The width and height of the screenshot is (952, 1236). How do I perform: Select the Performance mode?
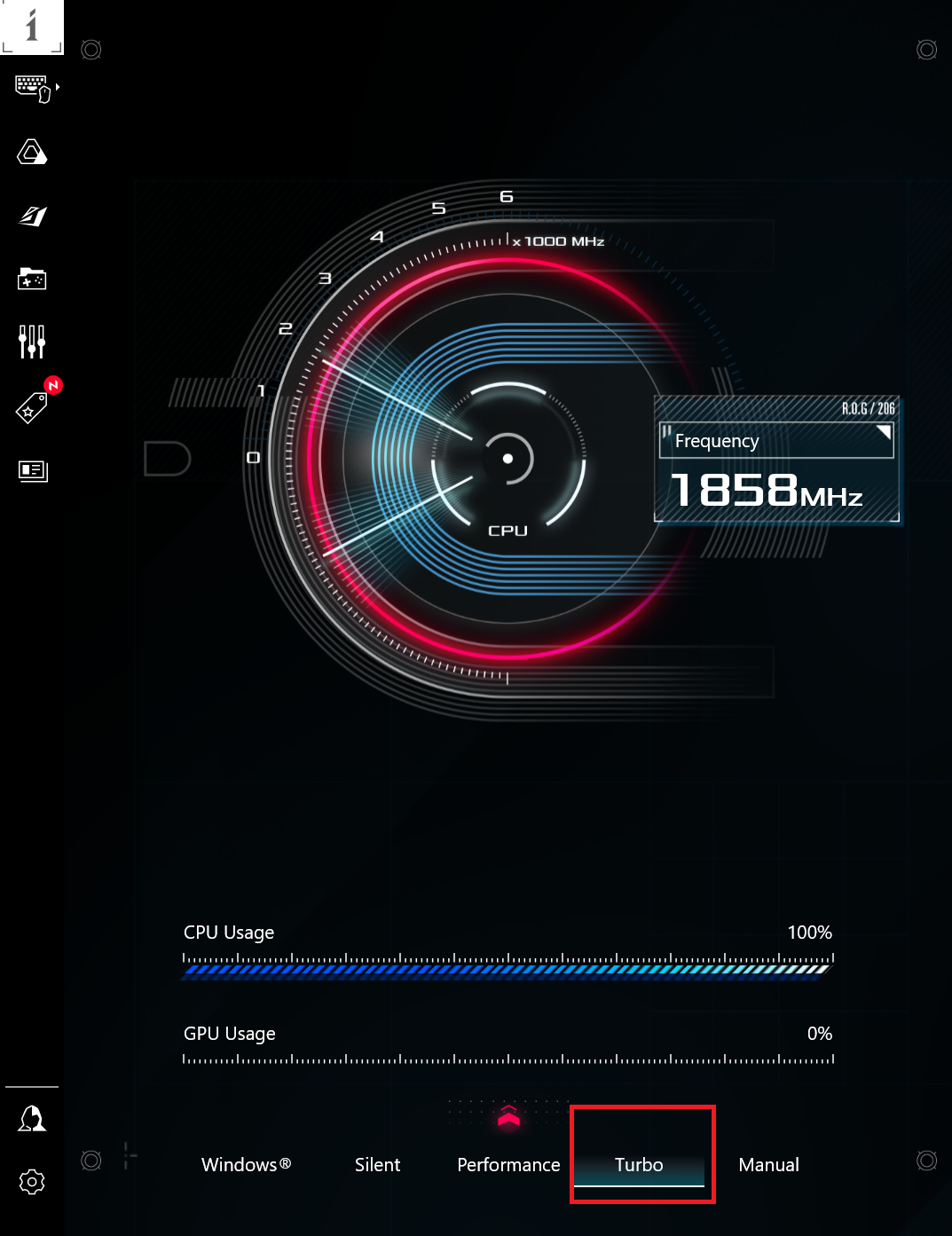[508, 1164]
